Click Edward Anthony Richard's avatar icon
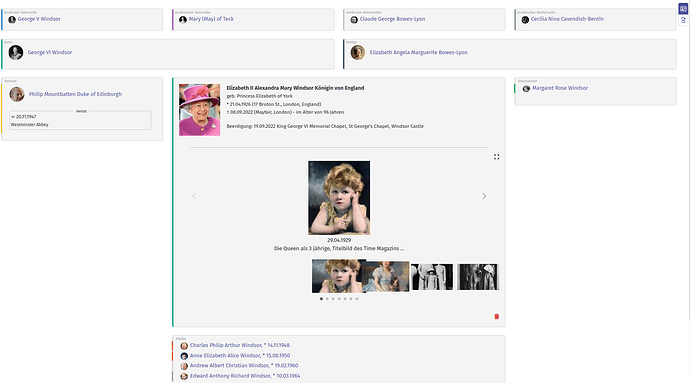This screenshot has height=383, width=690. 184,376
